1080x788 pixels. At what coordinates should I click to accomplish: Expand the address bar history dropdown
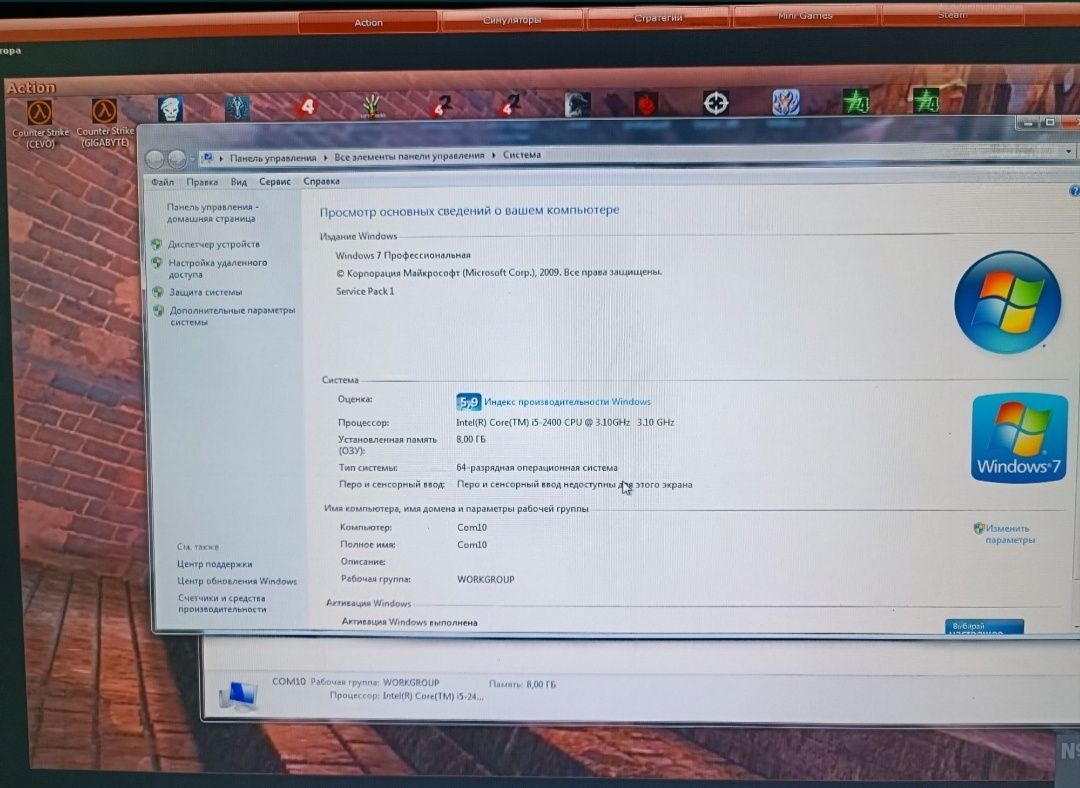1068,151
